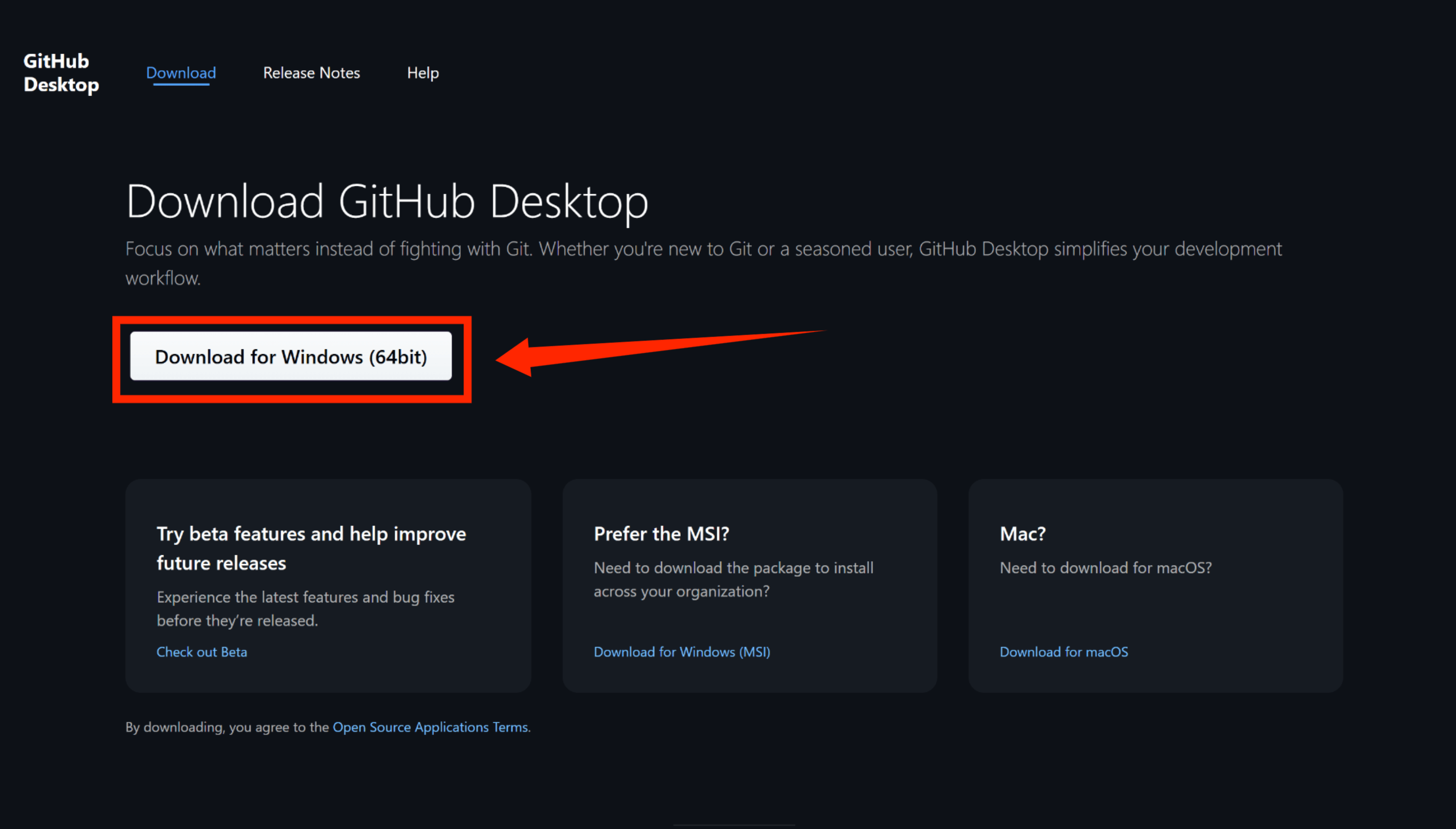Click Download for macOS link

tap(1063, 652)
